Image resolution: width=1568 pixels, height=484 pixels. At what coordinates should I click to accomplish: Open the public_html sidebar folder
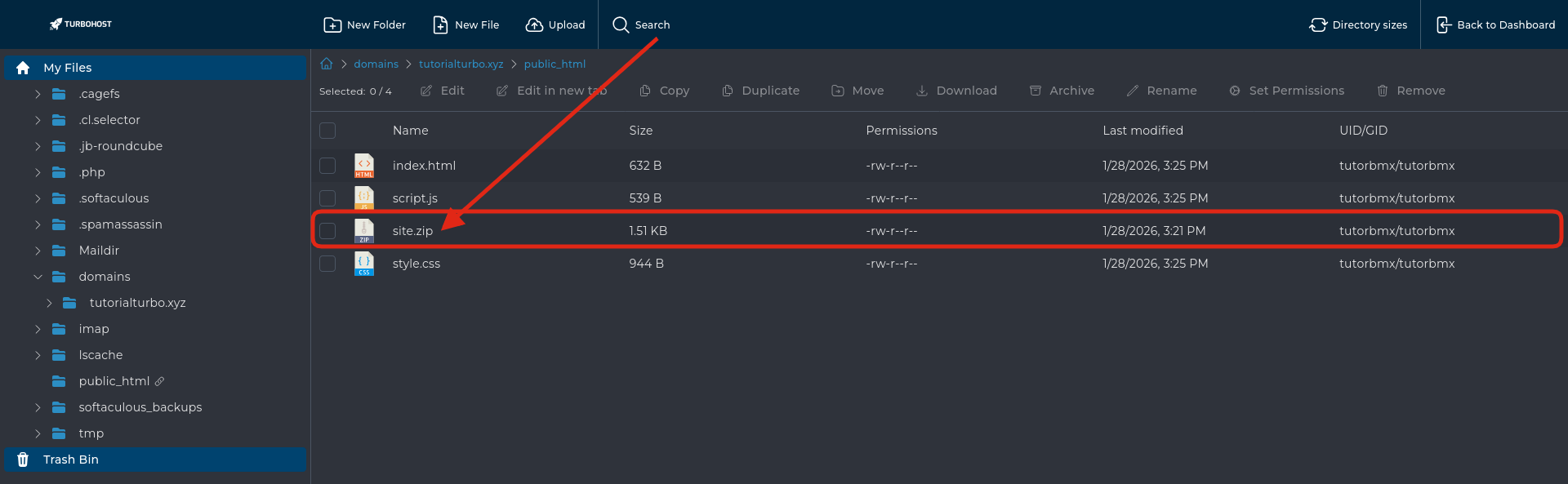[114, 381]
